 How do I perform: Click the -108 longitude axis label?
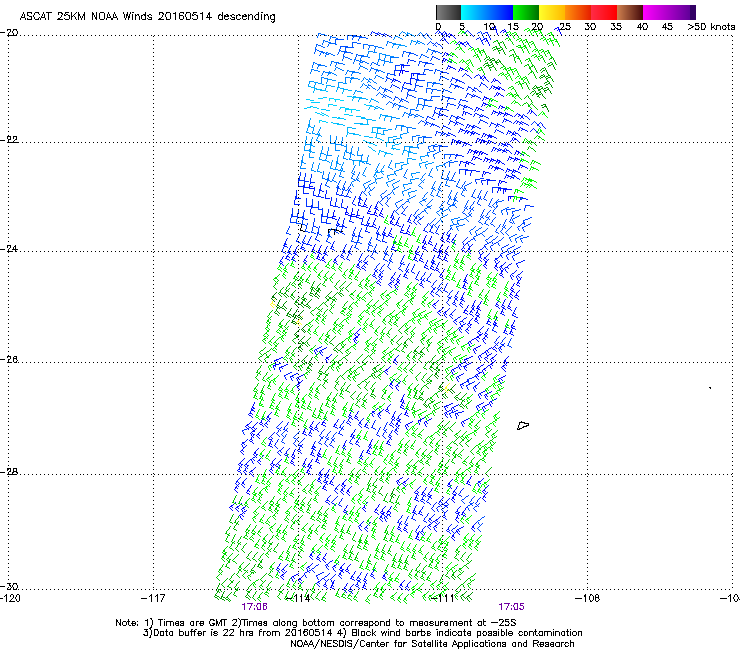(x=588, y=599)
